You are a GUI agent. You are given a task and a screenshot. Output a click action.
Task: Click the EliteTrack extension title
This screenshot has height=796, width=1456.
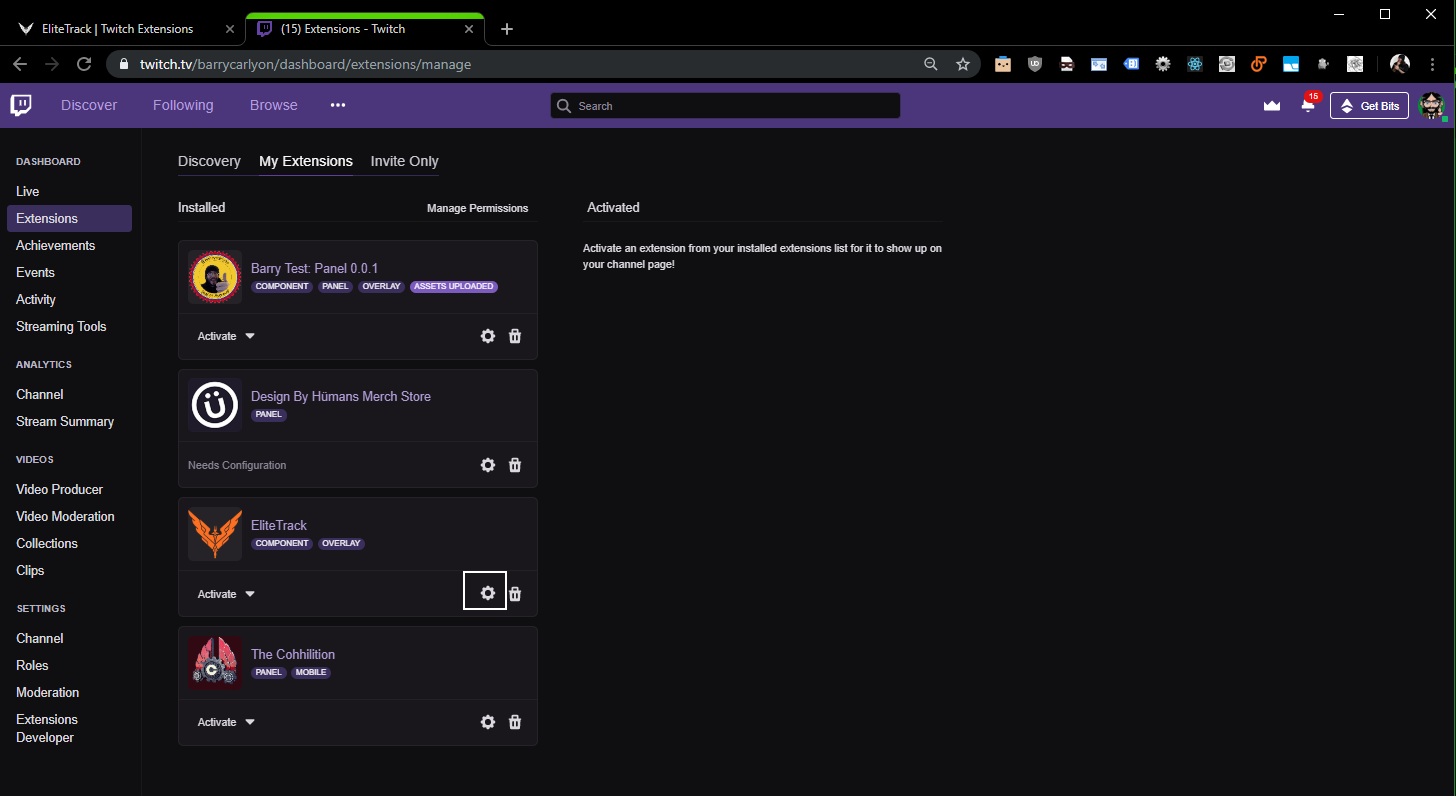point(279,525)
